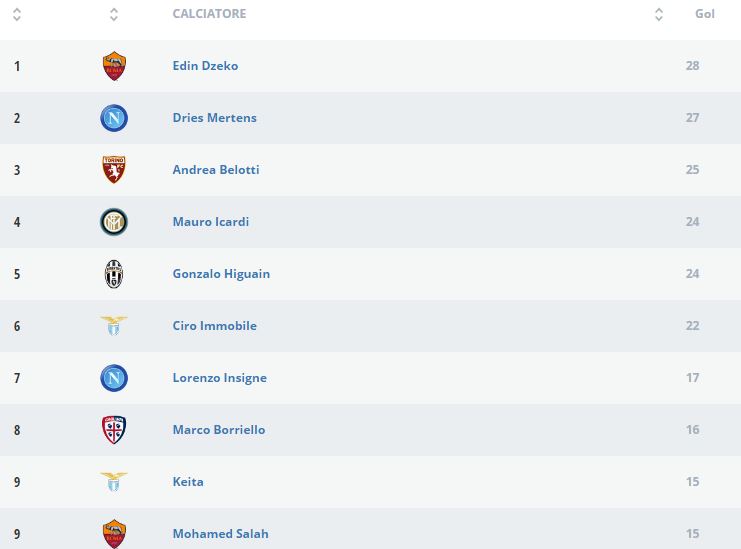Open Mohamed Salah's player link
This screenshot has height=549, width=741.
coord(220,534)
